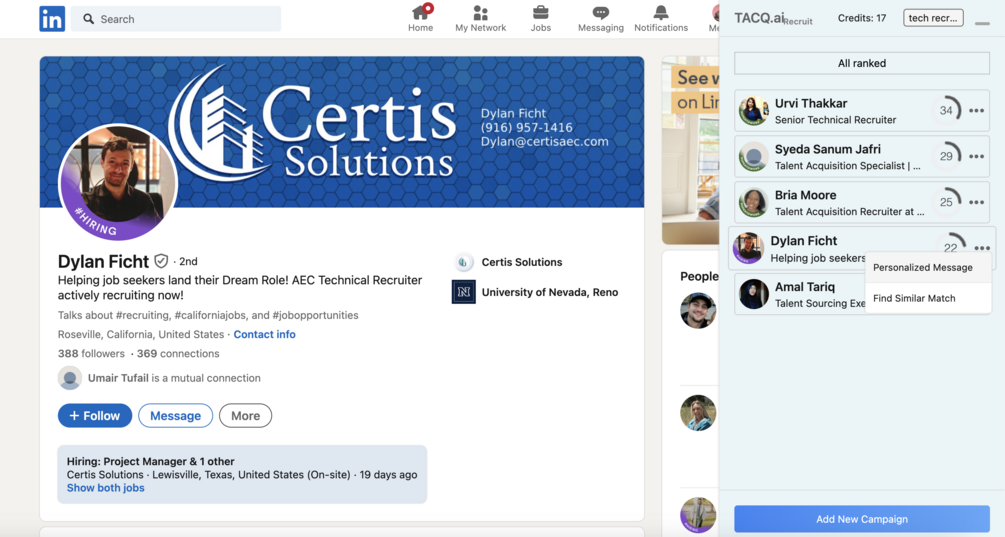Click Amal Tariq's avatar
The height and width of the screenshot is (537, 1005).
(754, 294)
